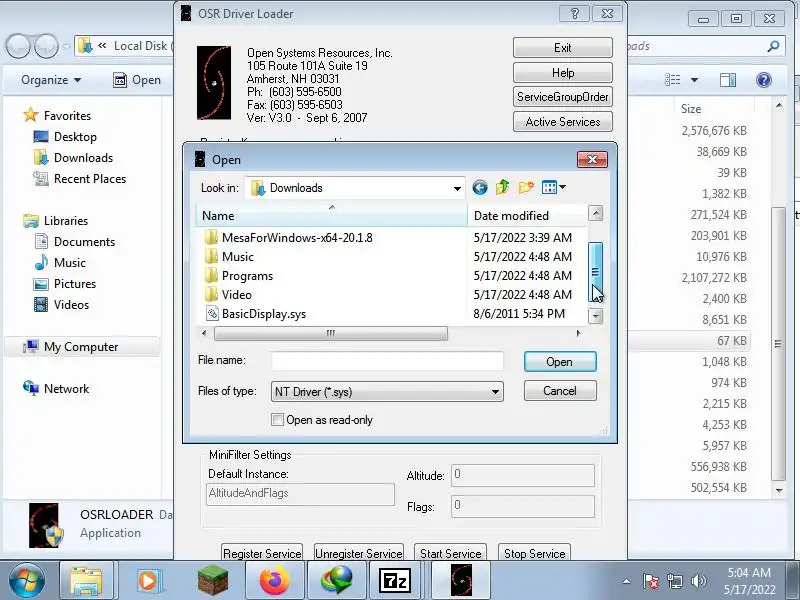Click Stop Service button
The width and height of the screenshot is (800, 600).
[x=534, y=553]
